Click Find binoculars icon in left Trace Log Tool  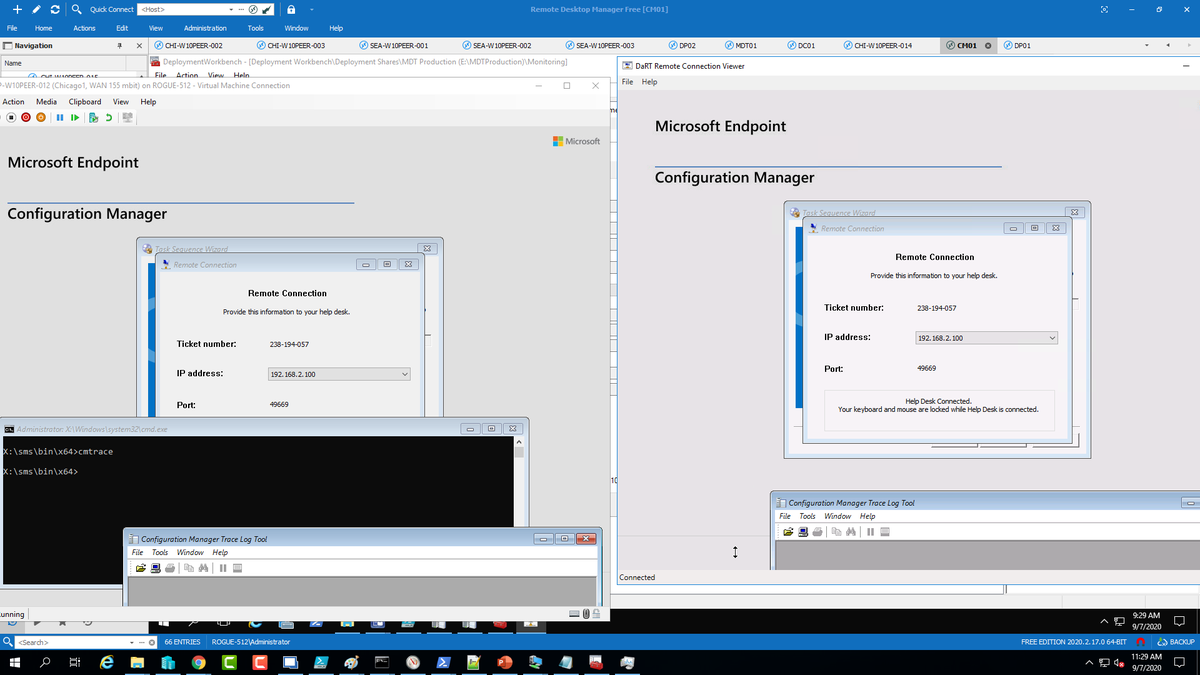(202, 568)
